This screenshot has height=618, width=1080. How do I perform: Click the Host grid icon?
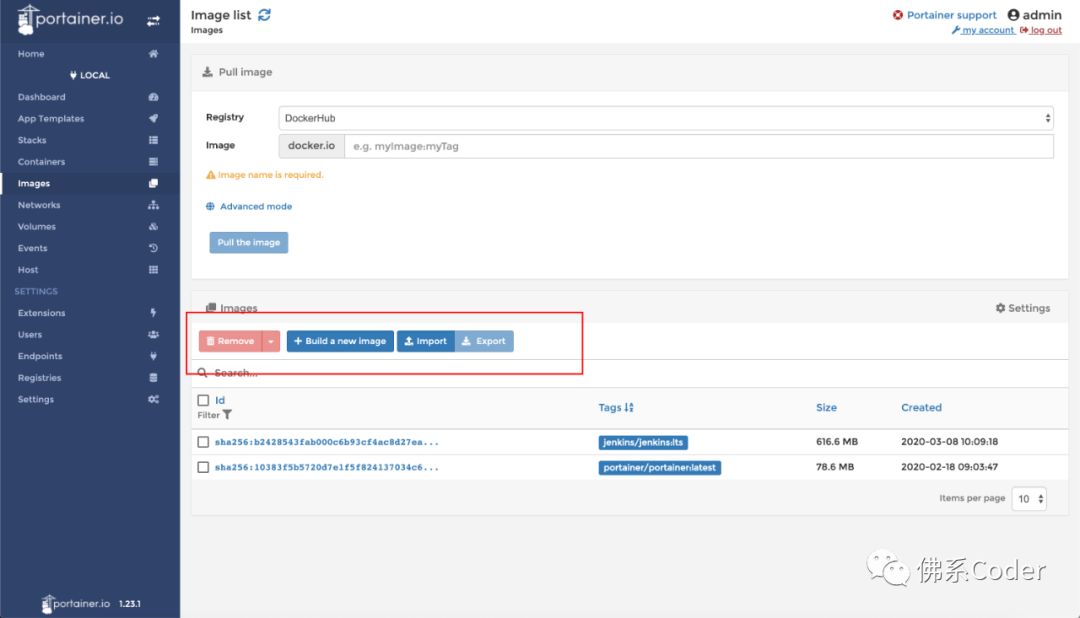[153, 269]
